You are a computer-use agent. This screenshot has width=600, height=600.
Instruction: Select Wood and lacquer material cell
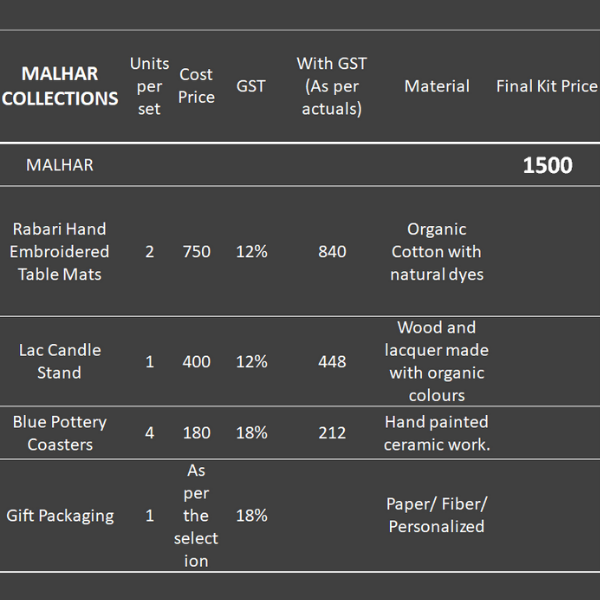437,361
